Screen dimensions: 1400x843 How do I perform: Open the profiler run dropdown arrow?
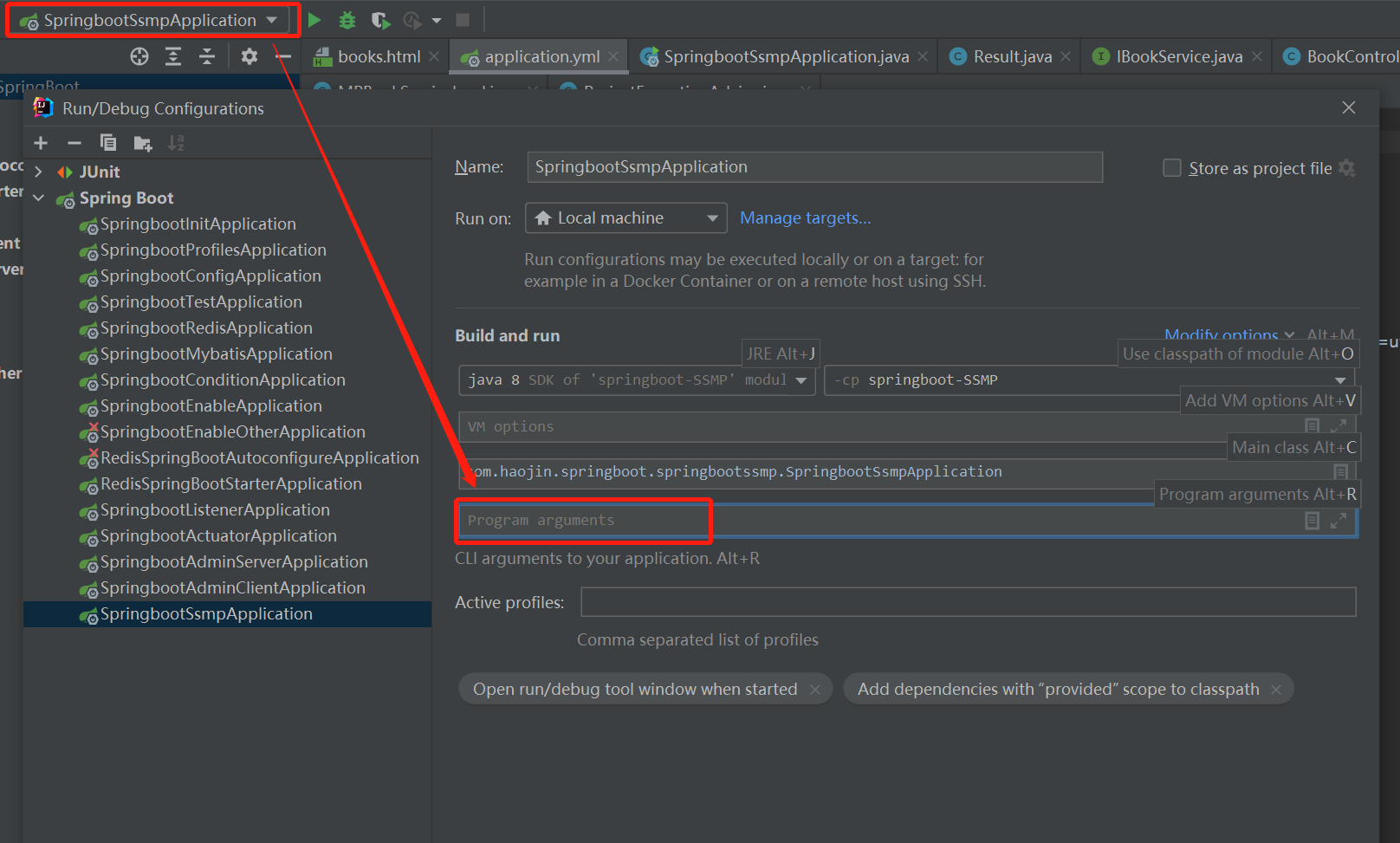(x=437, y=20)
